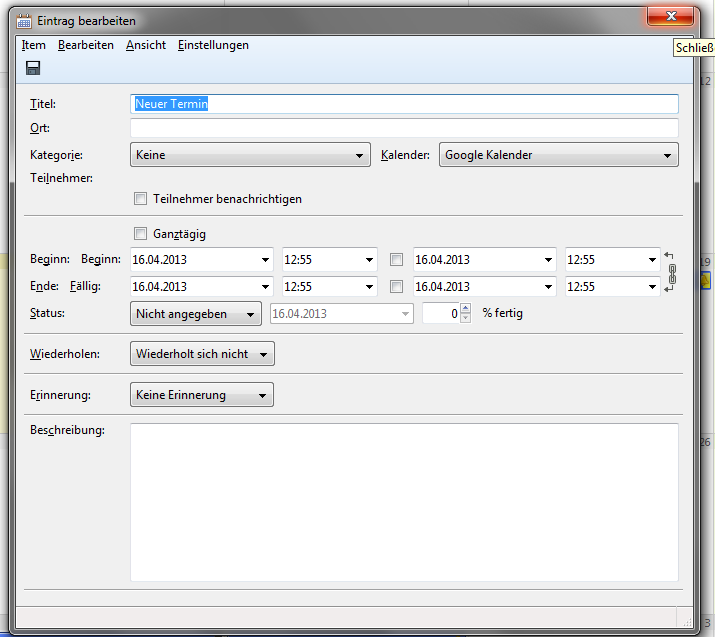Decrease the % fertig value with down arrow
The height and width of the screenshot is (637, 715).
click(x=465, y=318)
